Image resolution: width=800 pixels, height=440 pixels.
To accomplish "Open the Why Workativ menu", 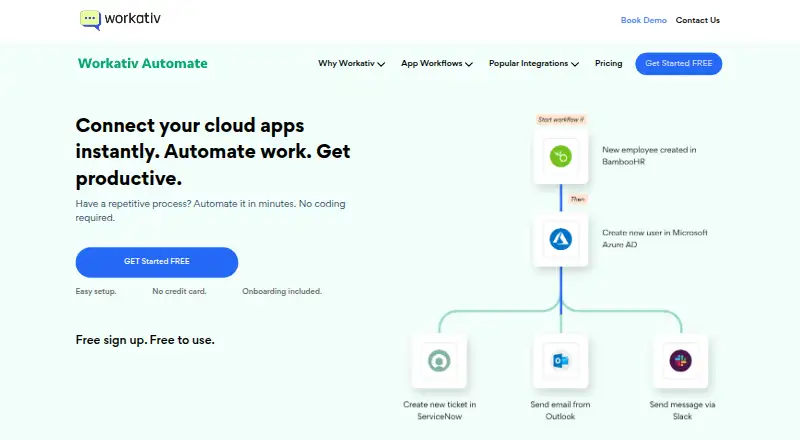I will point(351,63).
